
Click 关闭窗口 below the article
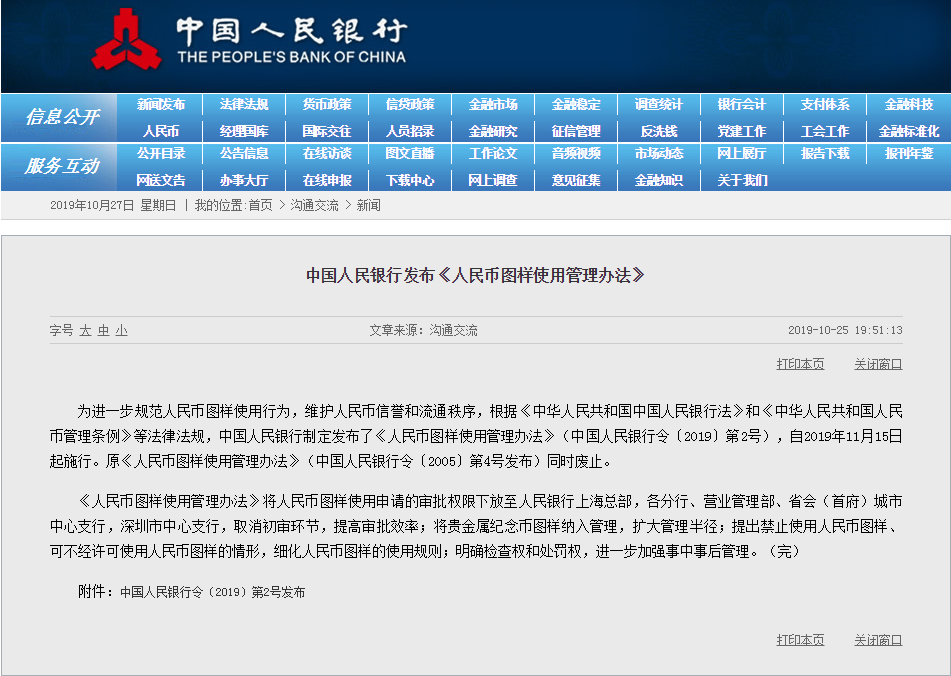pyautogui.click(x=878, y=640)
